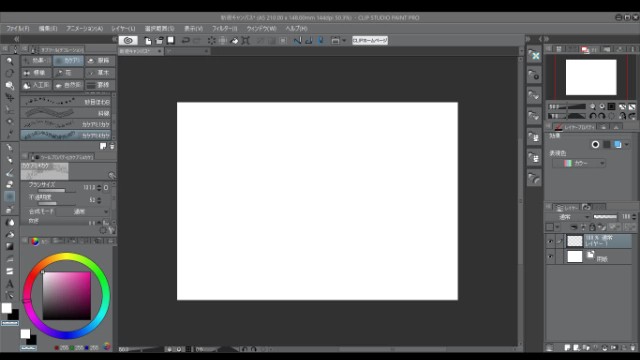Viewport: 640px width, 360px height.
Task: Select the Eyedropper tool
Action: tap(9, 134)
